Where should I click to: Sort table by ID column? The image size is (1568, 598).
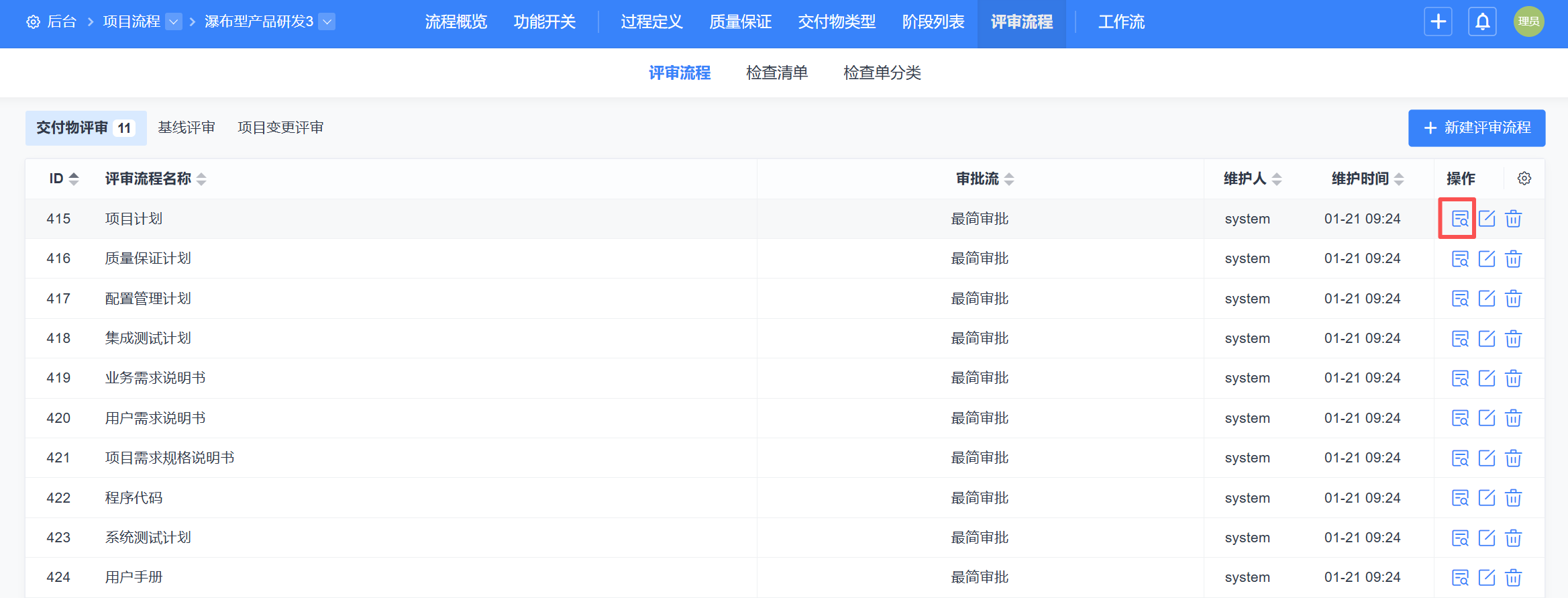tap(74, 179)
